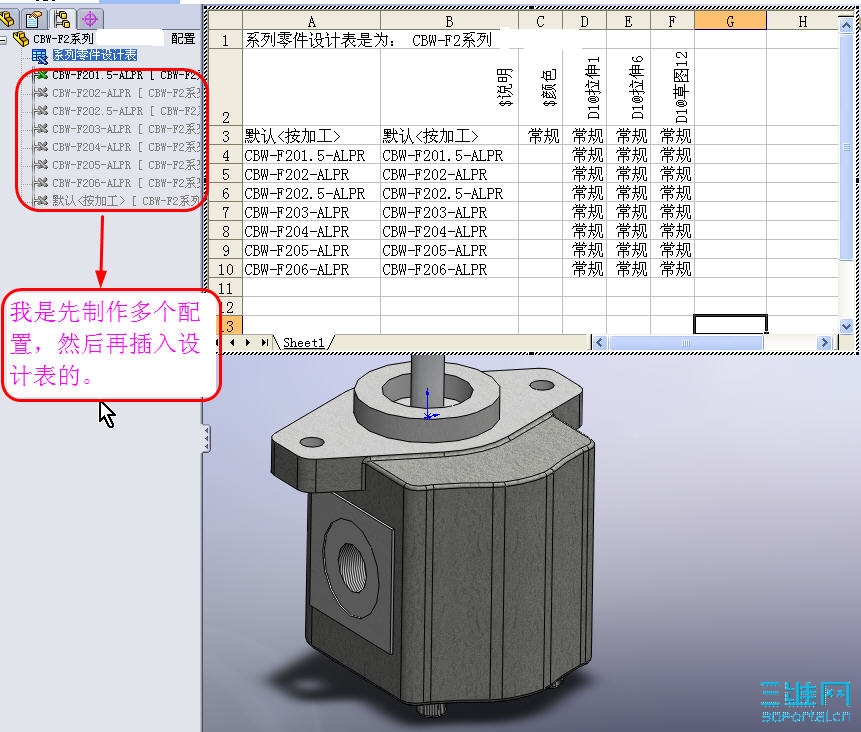The height and width of the screenshot is (732, 861).
Task: Select the 系列零件设计表 tree item
Action: pos(94,55)
